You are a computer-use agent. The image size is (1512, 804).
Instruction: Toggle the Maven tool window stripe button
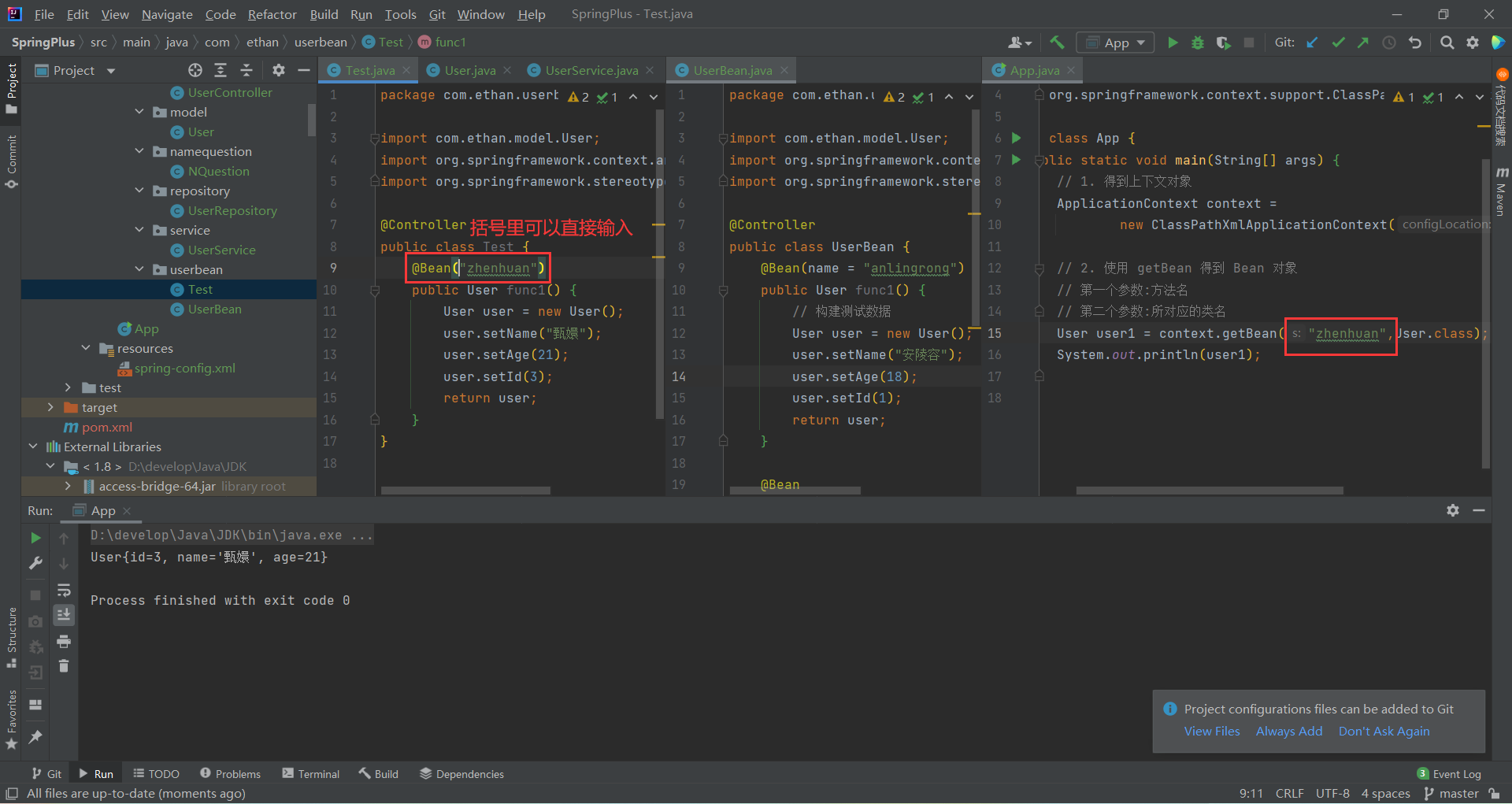point(1501,191)
